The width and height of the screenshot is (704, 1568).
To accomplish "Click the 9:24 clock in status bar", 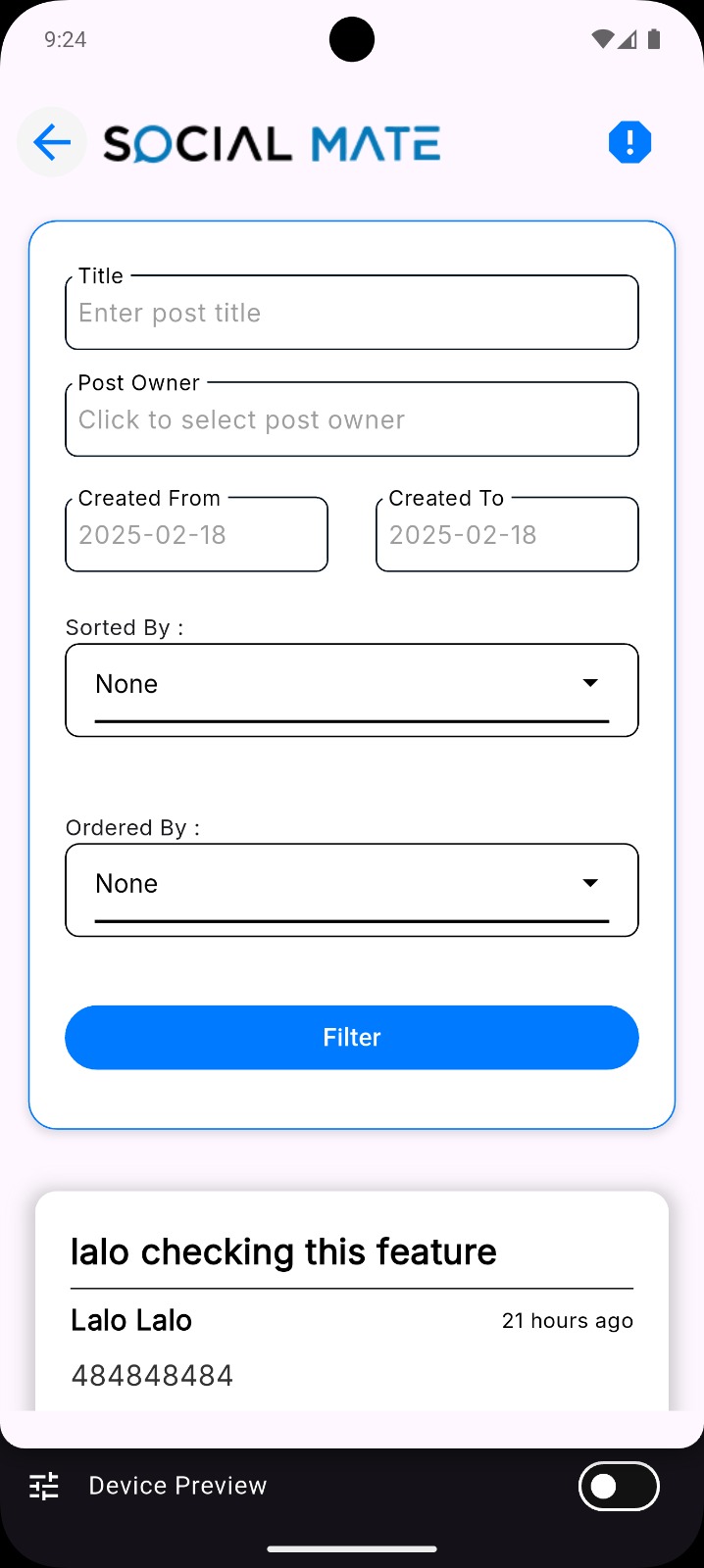I will coord(65,39).
